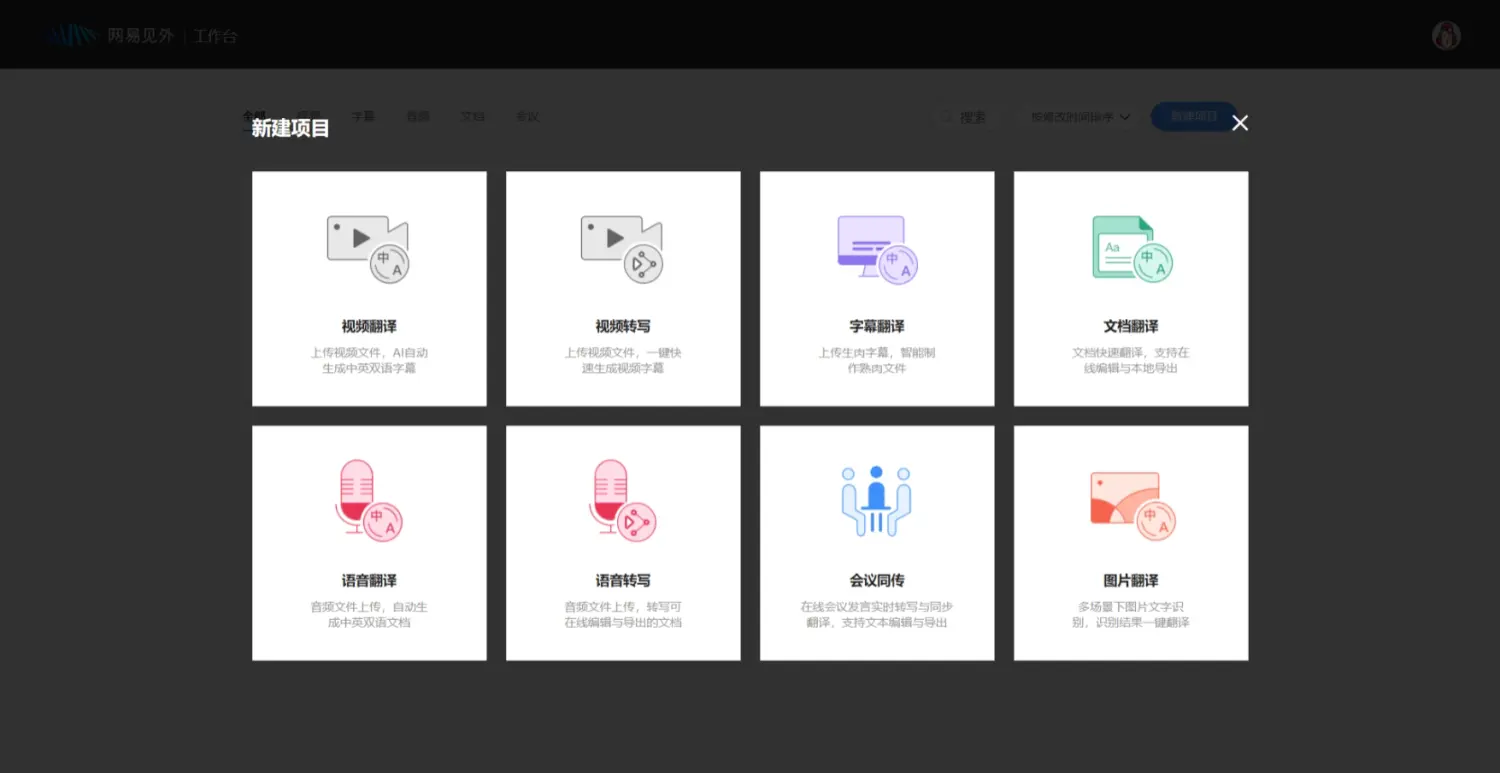Select the 视频转写 video transcription icon

pyautogui.click(x=622, y=250)
